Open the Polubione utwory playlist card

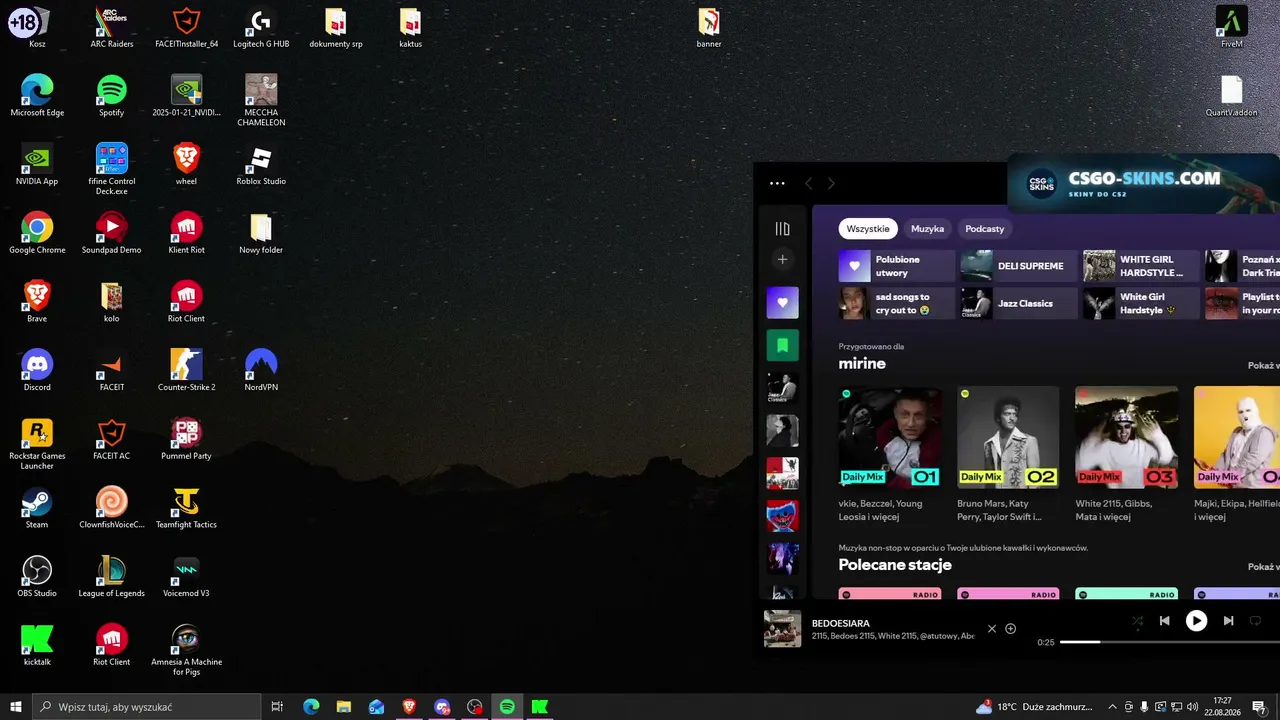pyautogui.click(x=897, y=266)
